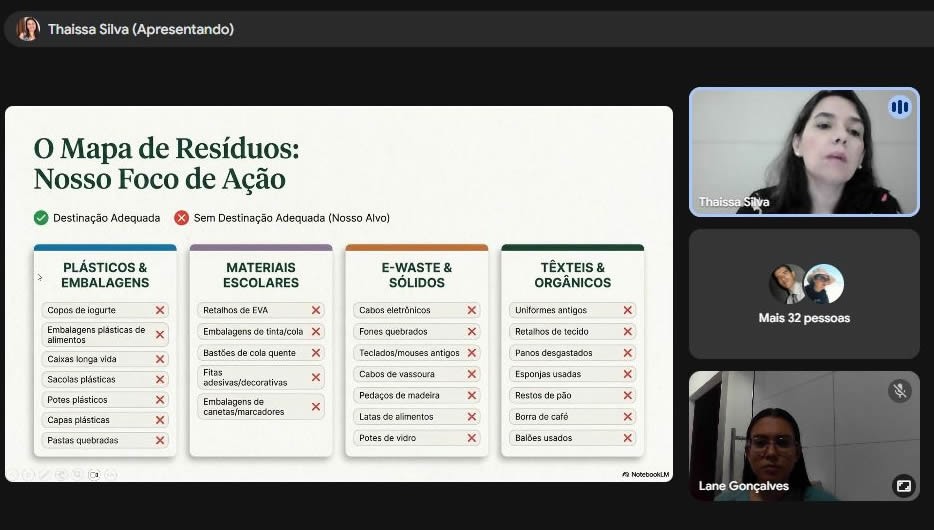Click the green Destinação Adequada check icon

(41, 218)
